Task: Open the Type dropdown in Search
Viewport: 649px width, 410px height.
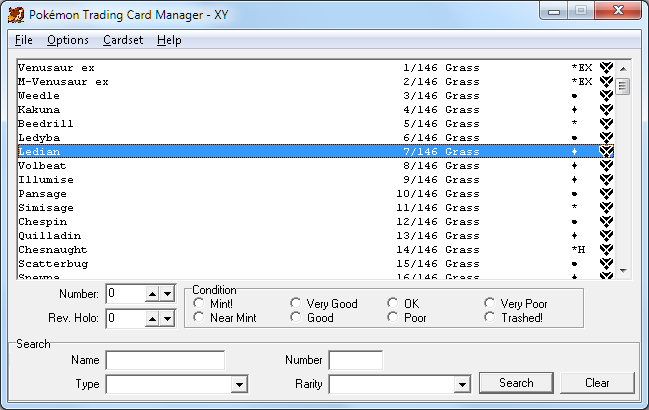Action: pyautogui.click(x=239, y=384)
